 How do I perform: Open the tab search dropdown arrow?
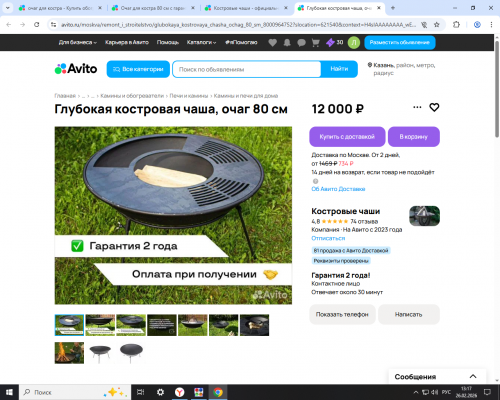point(7,8)
